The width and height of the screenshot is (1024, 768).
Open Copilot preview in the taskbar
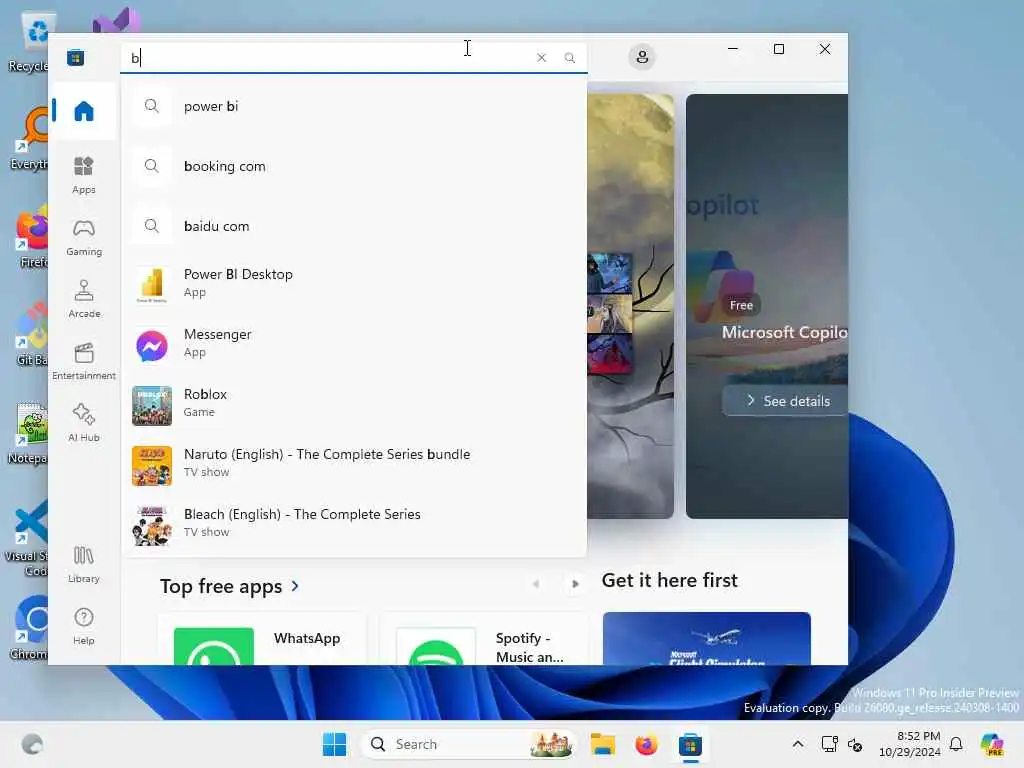(x=992, y=744)
